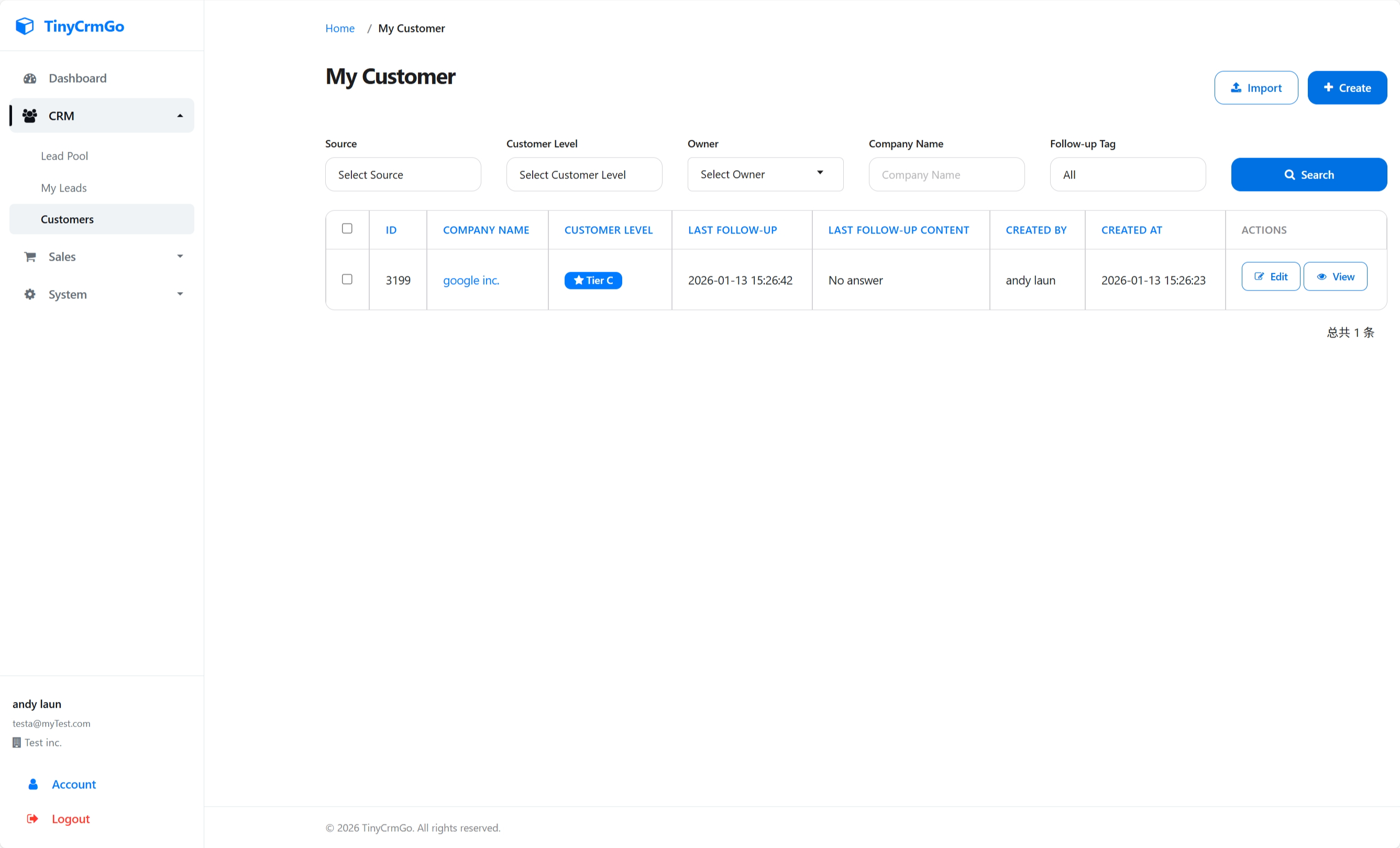Click the red Logout arrow icon
The height and width of the screenshot is (848, 1400).
pyautogui.click(x=32, y=819)
